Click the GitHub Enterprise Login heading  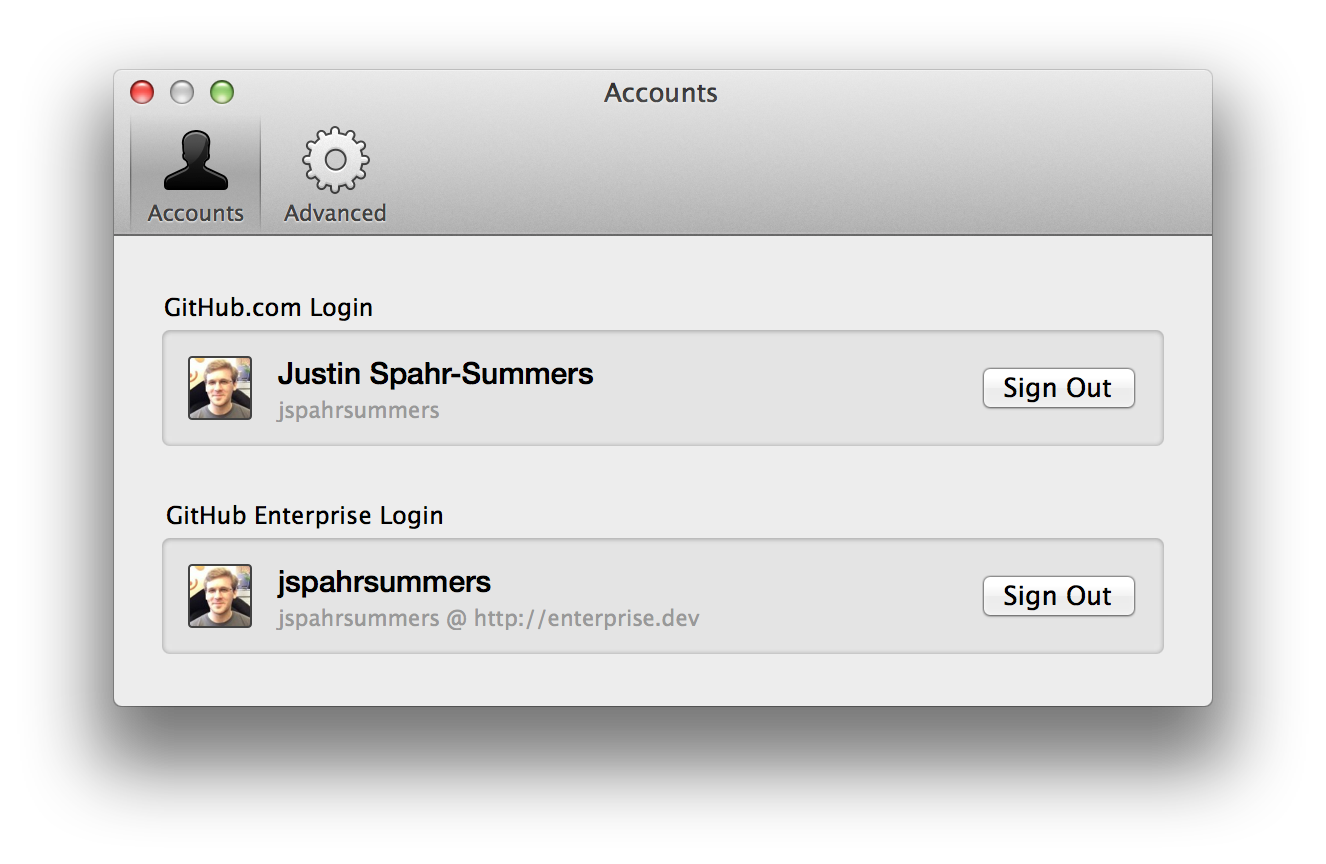click(304, 515)
